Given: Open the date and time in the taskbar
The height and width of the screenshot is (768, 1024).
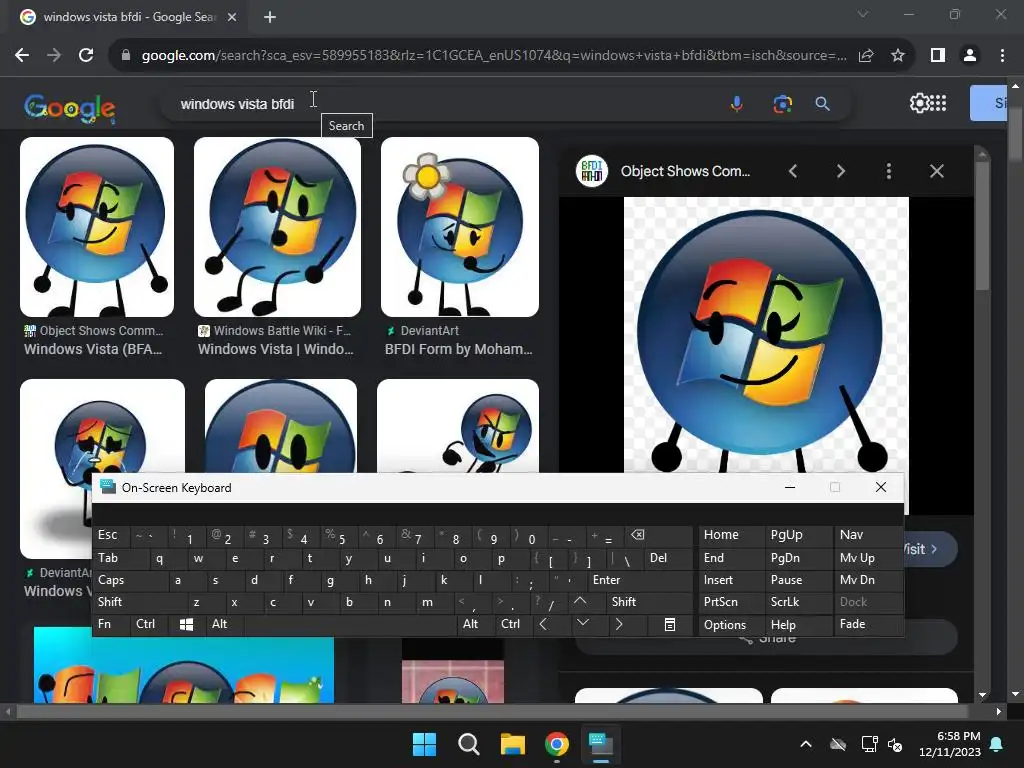Looking at the screenshot, I should coord(950,744).
